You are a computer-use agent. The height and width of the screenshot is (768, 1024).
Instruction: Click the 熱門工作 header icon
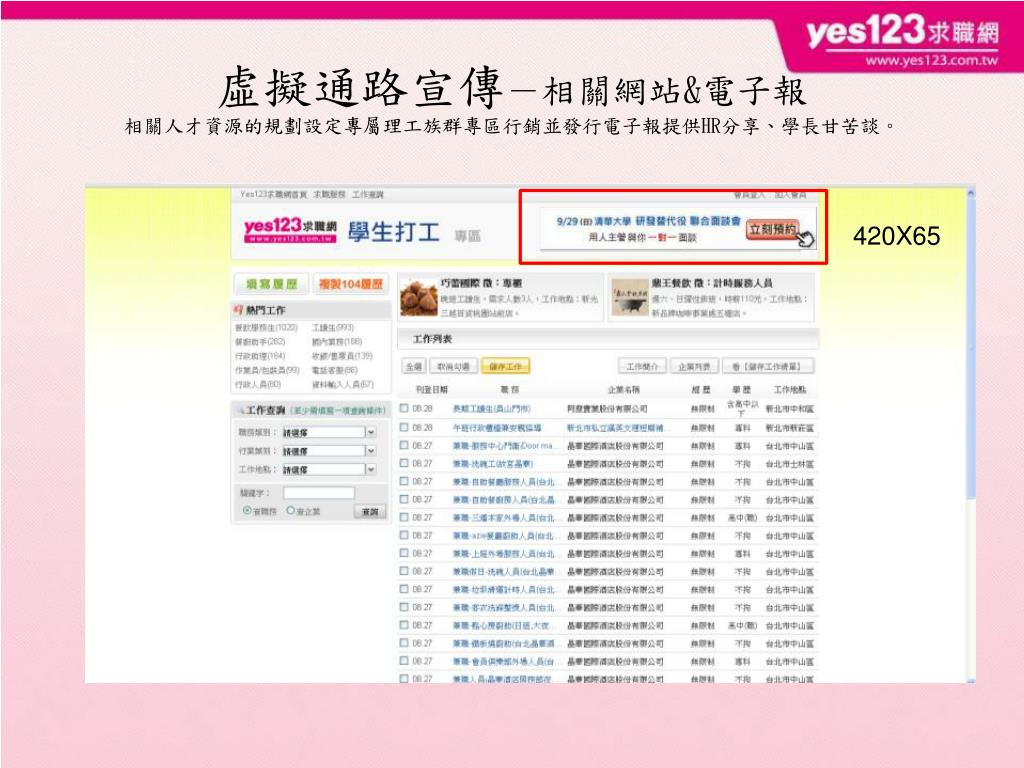coord(238,310)
